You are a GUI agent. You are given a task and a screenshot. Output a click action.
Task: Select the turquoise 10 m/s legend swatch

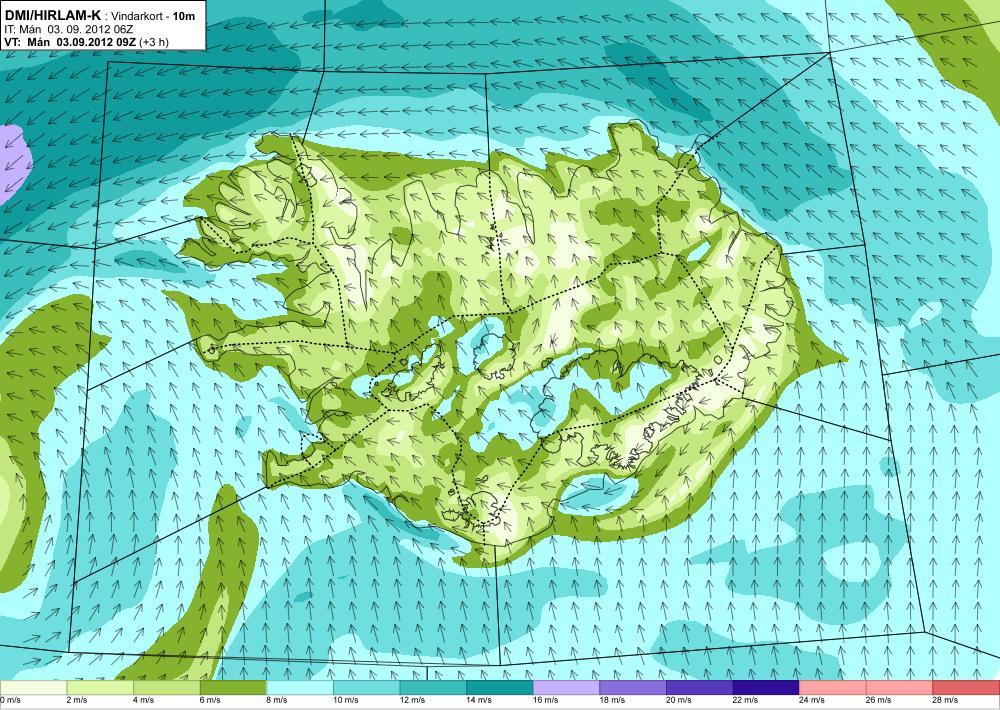click(366, 688)
